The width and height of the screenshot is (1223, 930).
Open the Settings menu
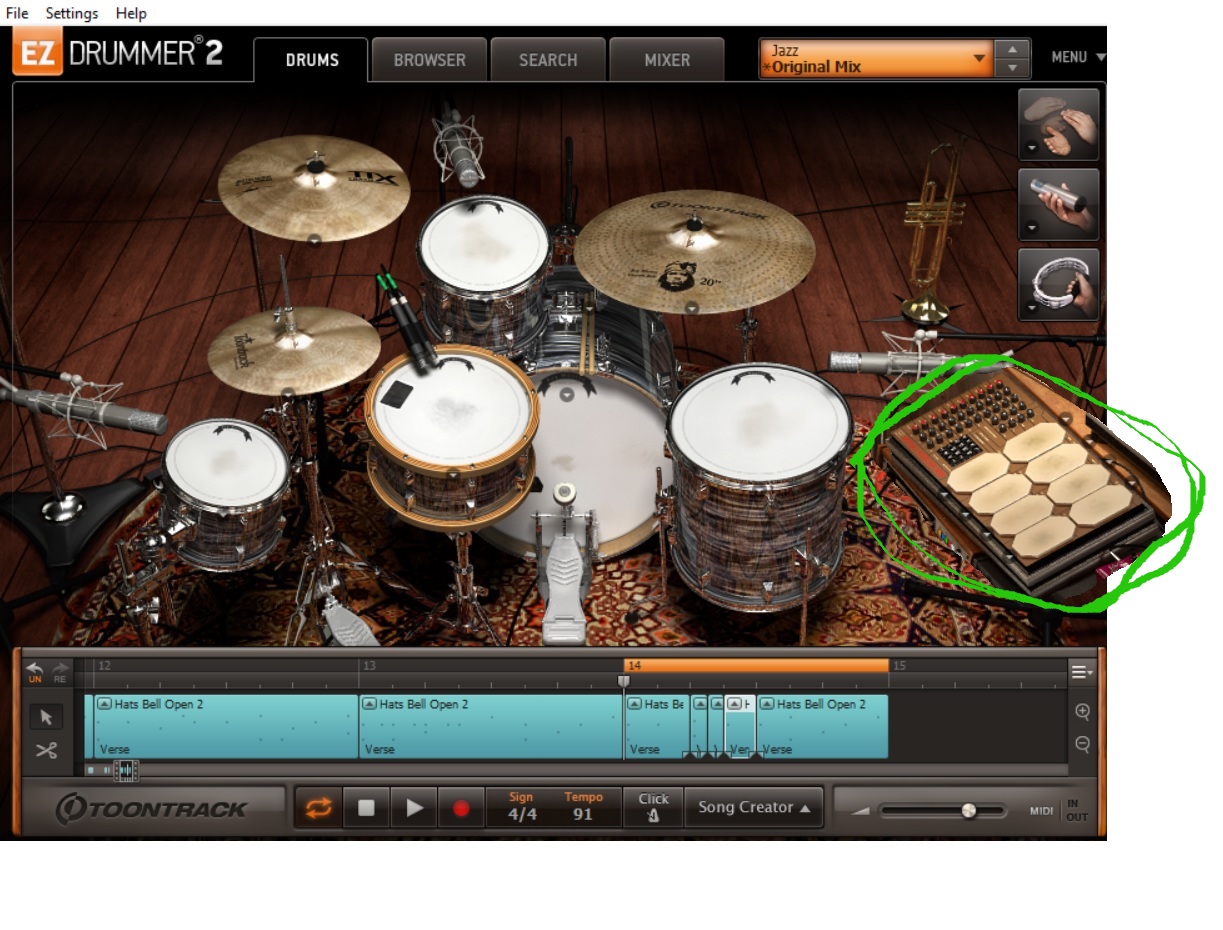[x=72, y=13]
